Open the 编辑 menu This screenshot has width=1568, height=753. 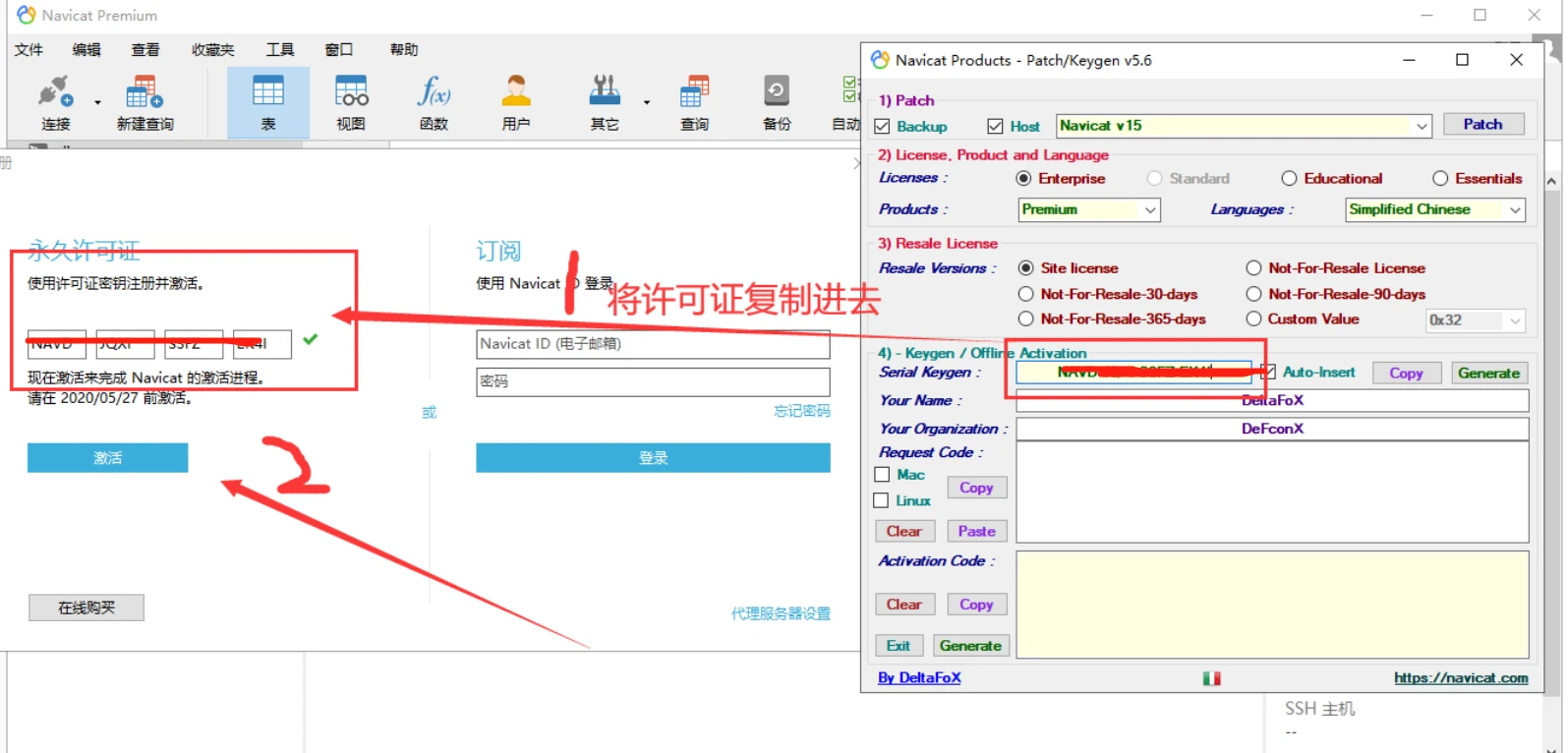pos(87,49)
